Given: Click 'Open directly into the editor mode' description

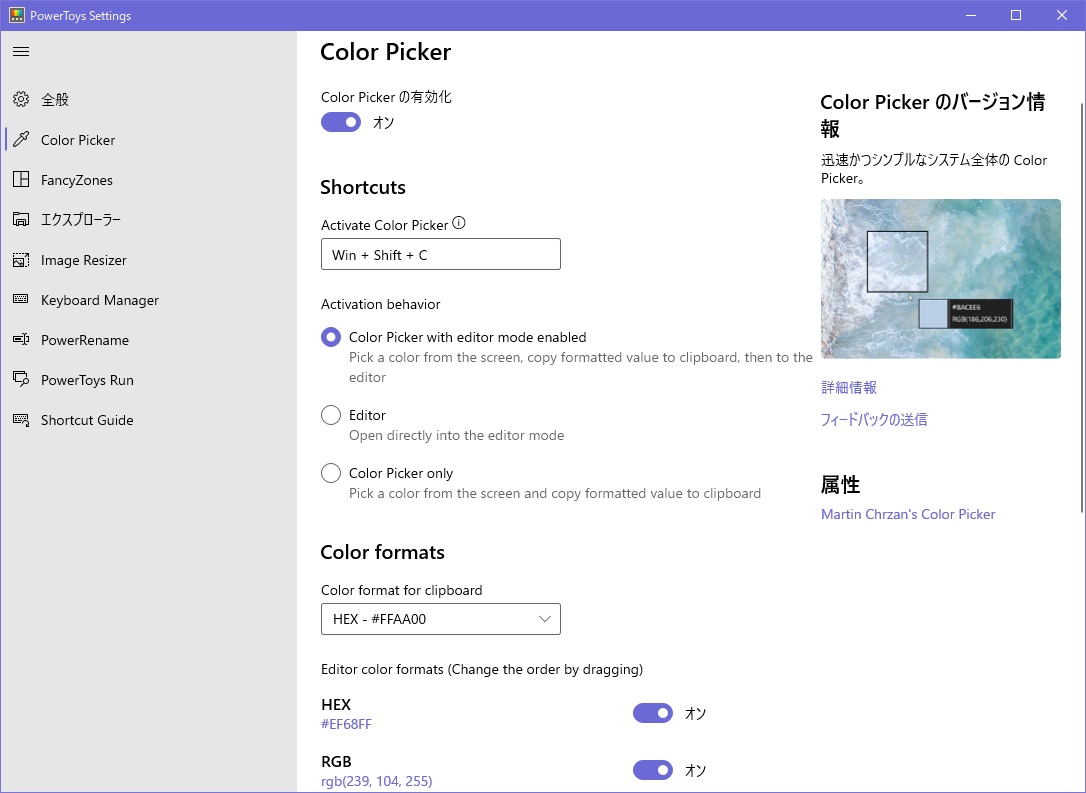Looking at the screenshot, I should [456, 435].
